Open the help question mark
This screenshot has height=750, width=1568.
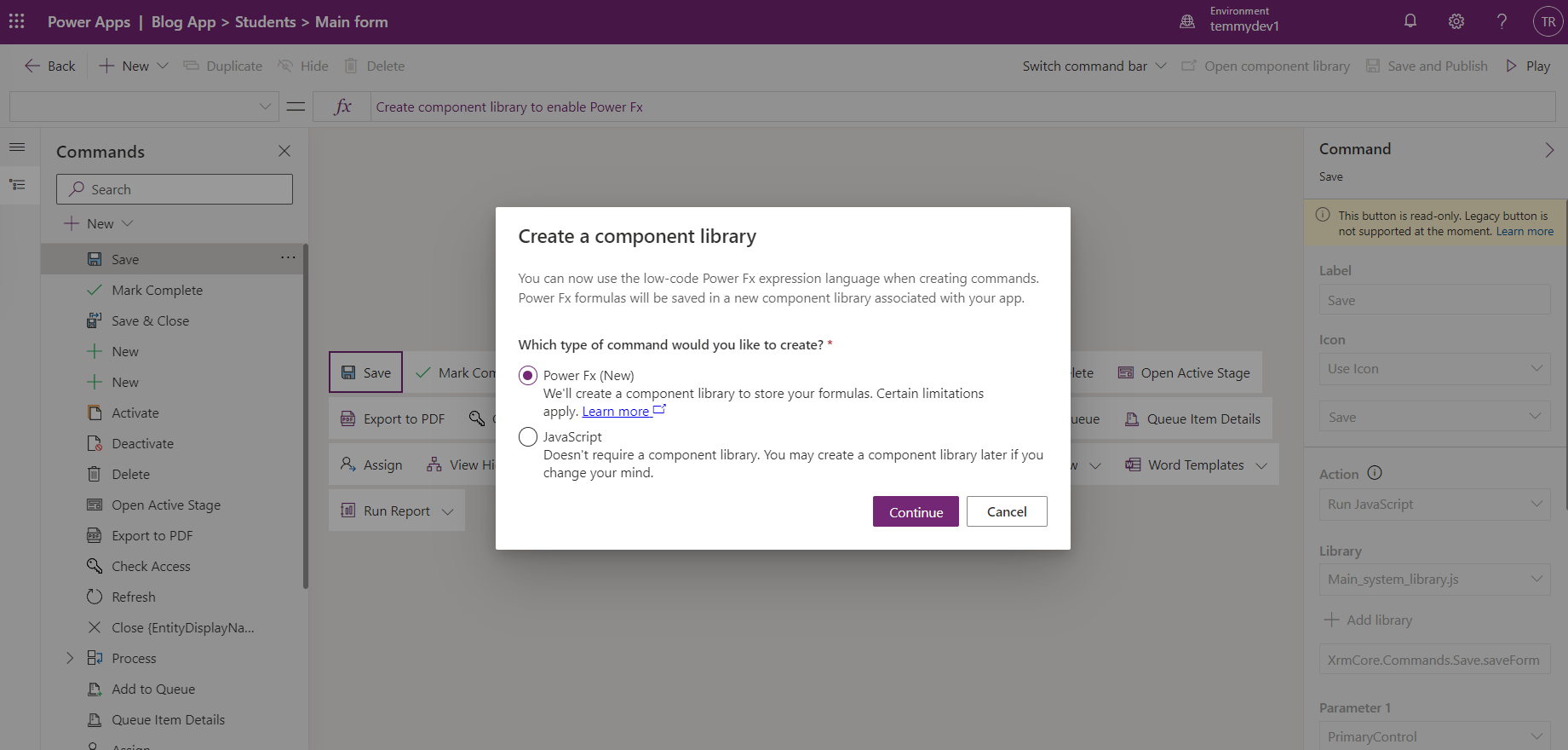pos(1502,21)
